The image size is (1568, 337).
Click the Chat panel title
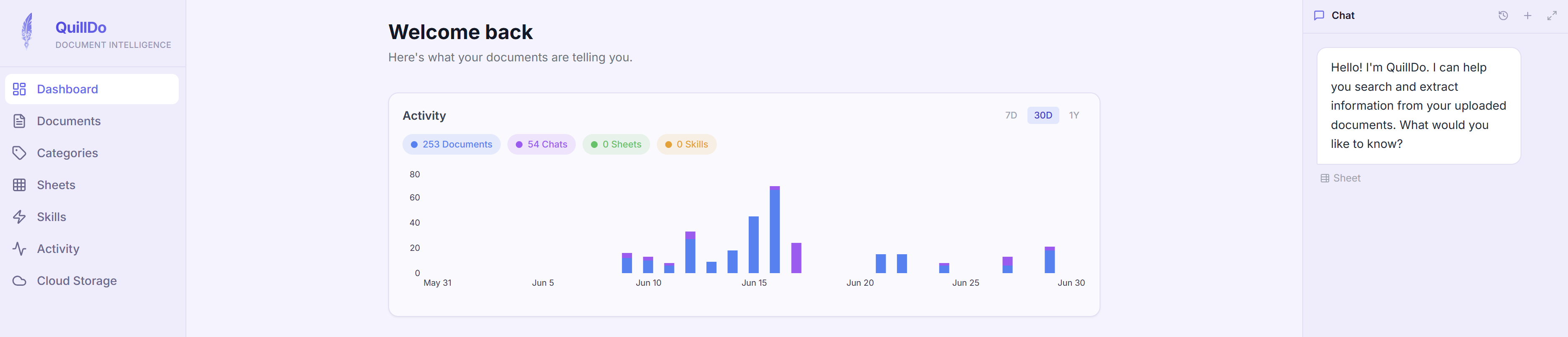(x=1343, y=16)
